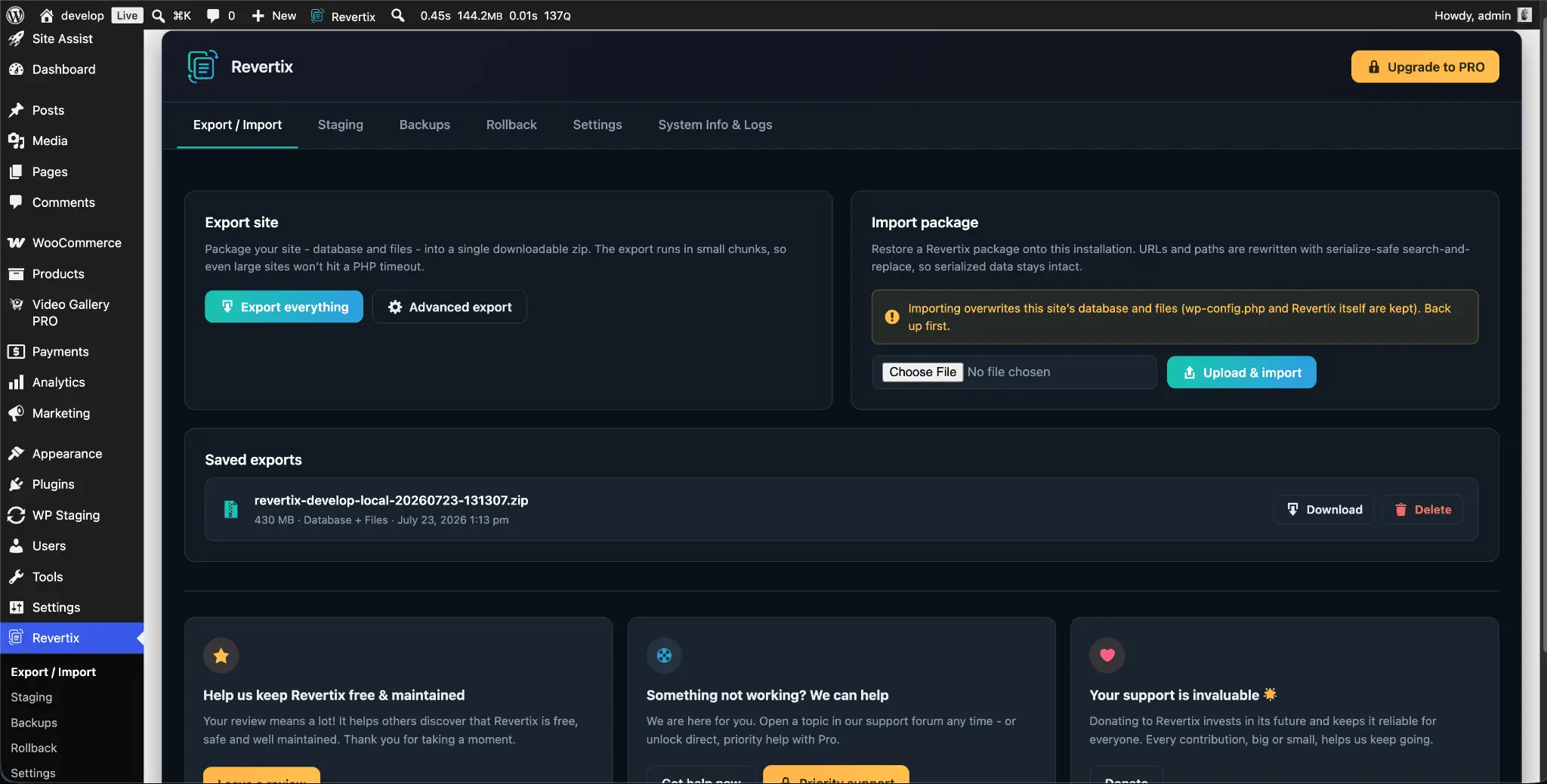Open Advanced export options
1547x784 pixels.
tap(449, 307)
